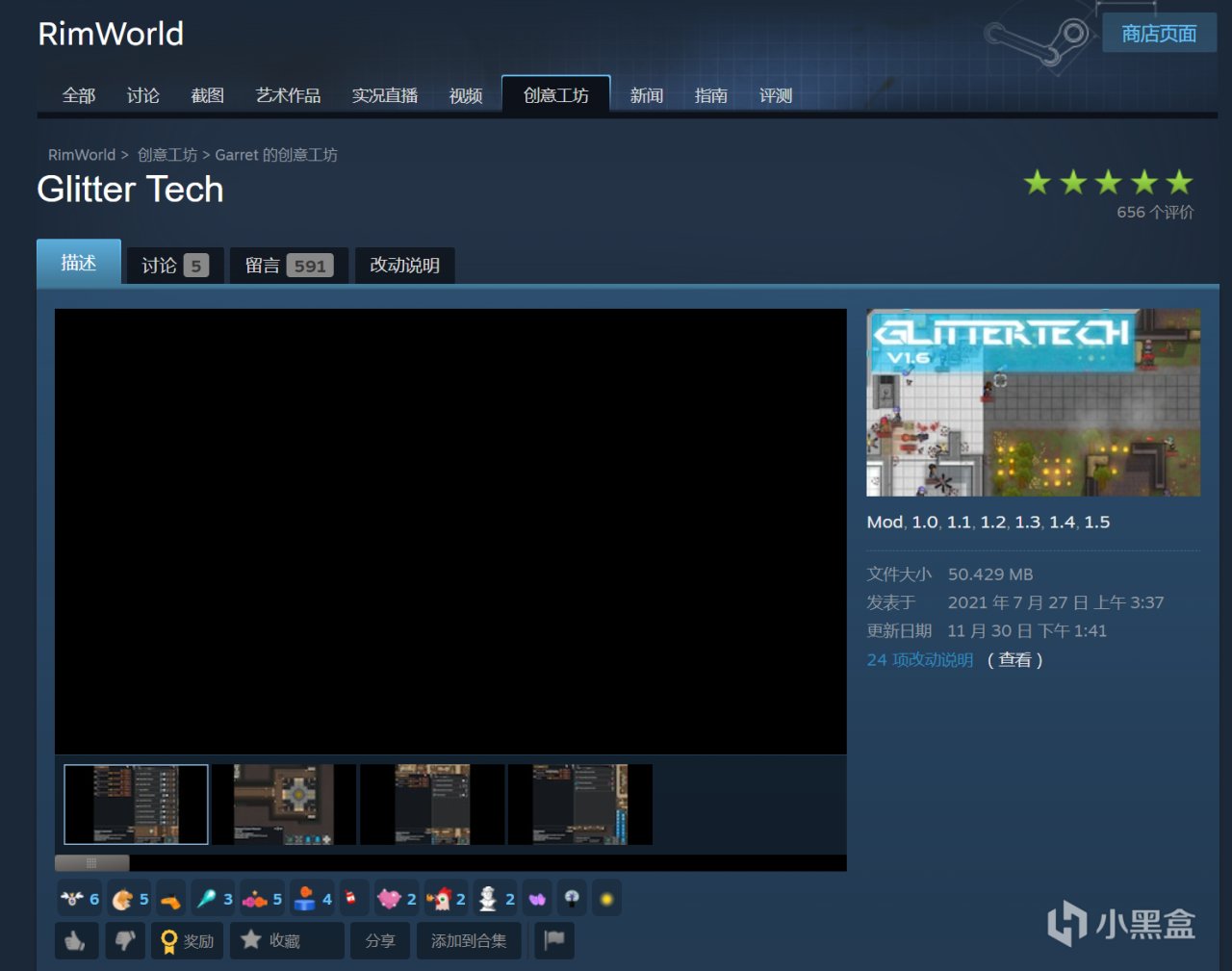This screenshot has height=971, width=1232.
Task: Give an award with 奖励 button
Action: pyautogui.click(x=188, y=940)
